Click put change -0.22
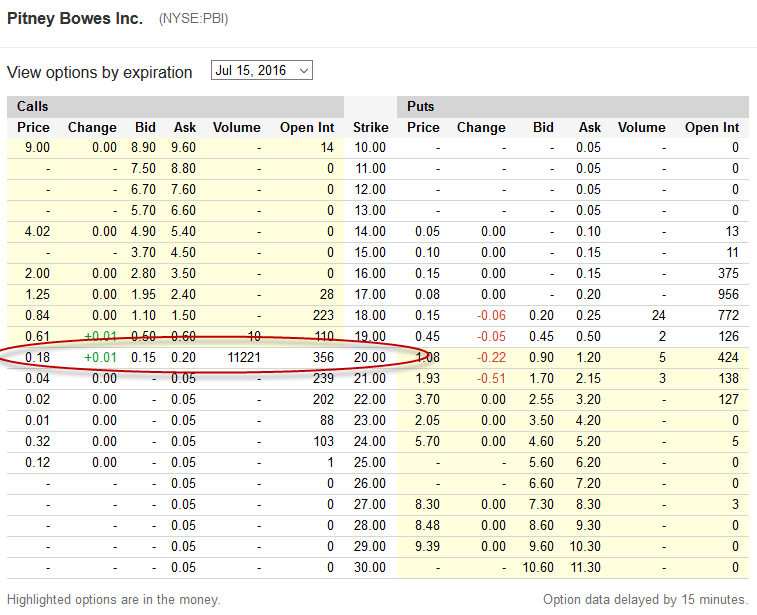 491,357
